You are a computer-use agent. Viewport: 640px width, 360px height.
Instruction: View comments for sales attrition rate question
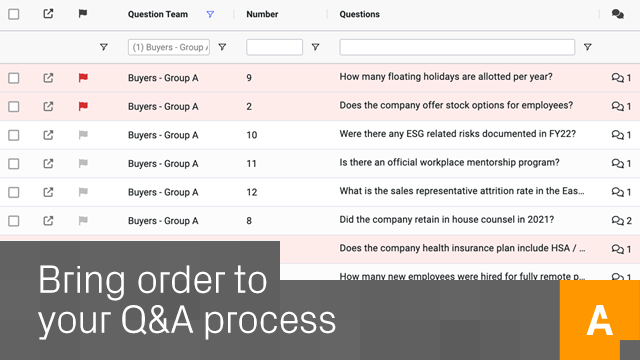coord(621,192)
